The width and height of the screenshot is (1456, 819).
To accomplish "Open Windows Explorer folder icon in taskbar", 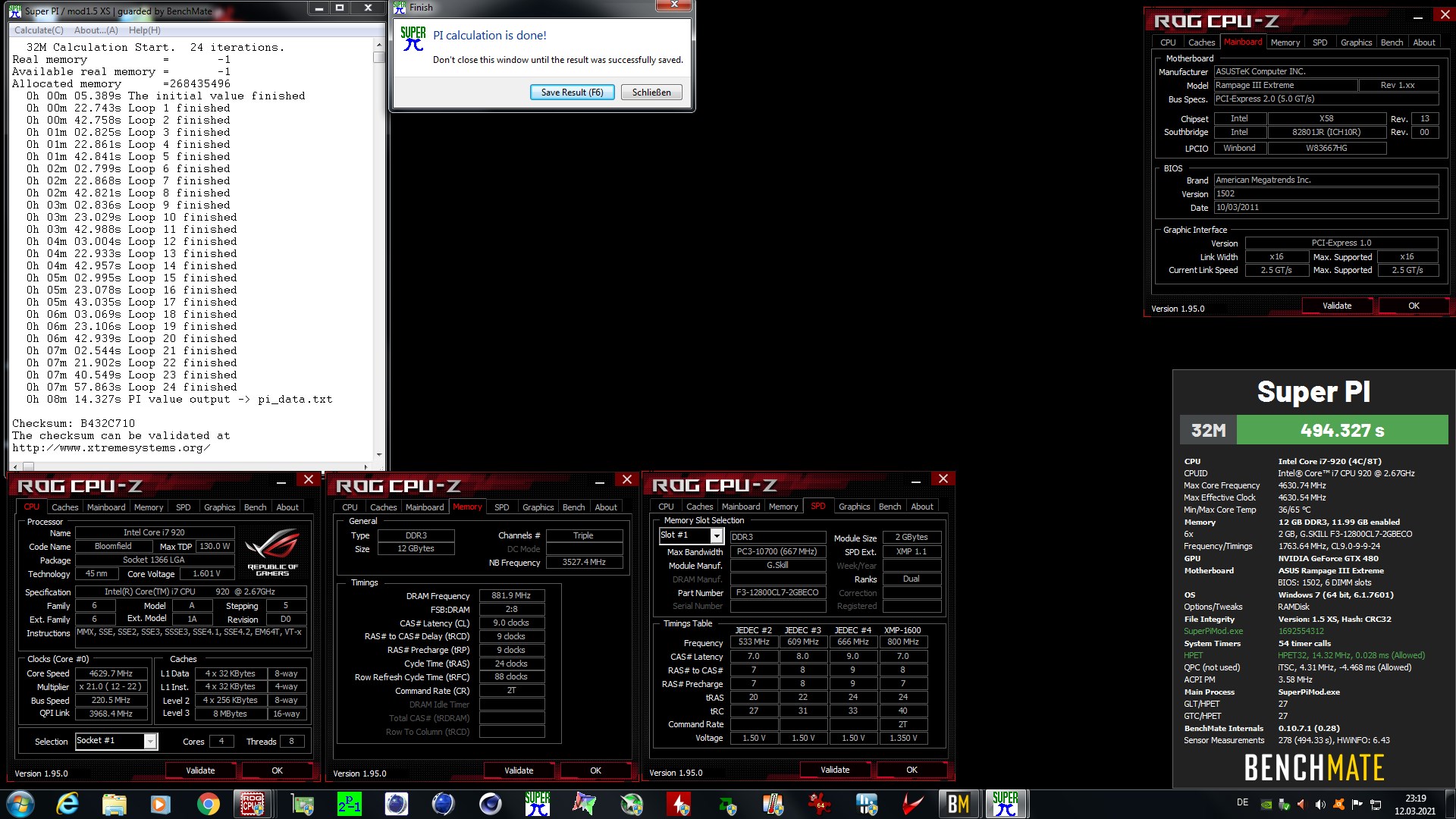I will click(115, 804).
